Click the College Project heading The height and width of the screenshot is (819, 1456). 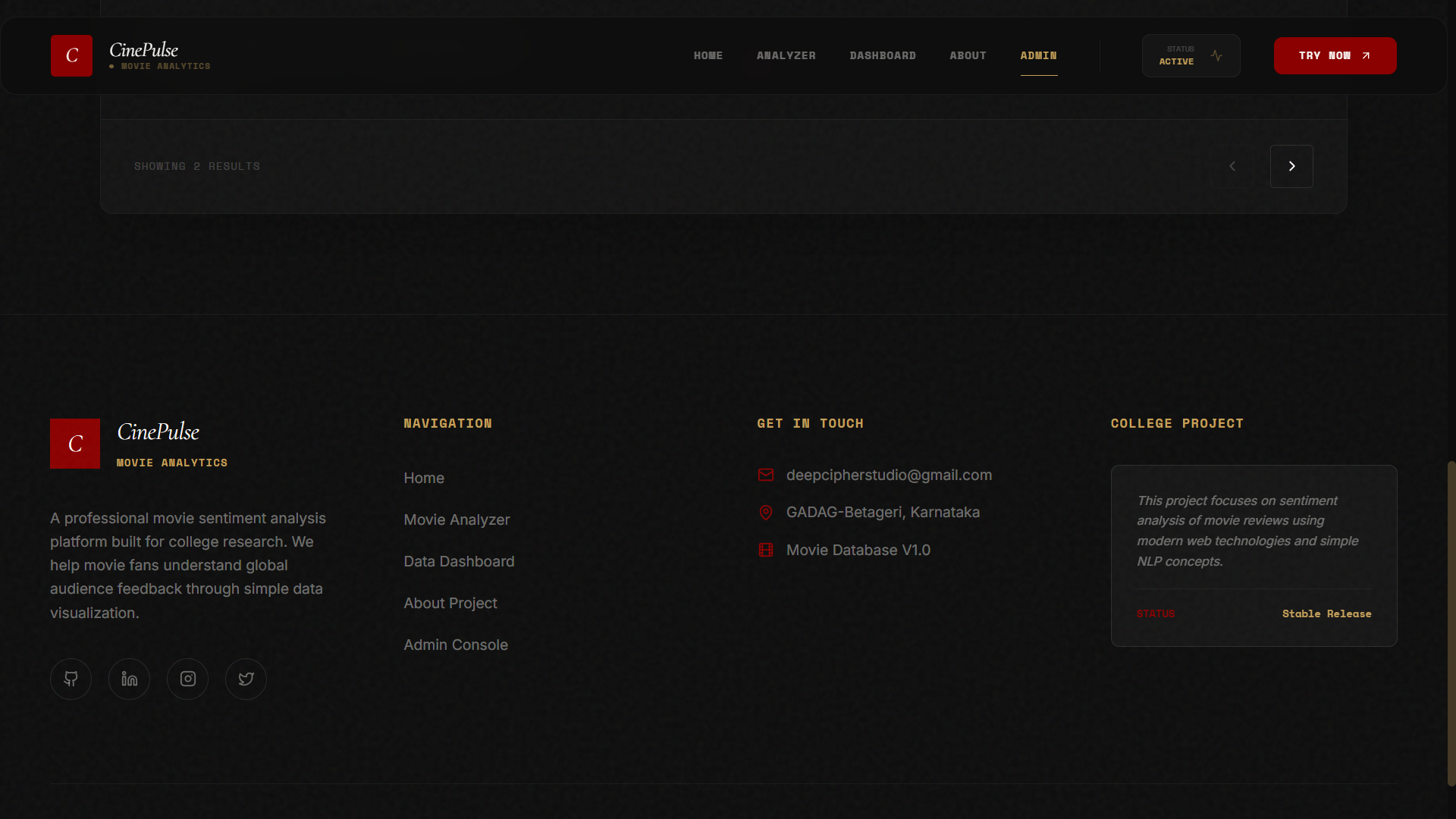tap(1177, 423)
